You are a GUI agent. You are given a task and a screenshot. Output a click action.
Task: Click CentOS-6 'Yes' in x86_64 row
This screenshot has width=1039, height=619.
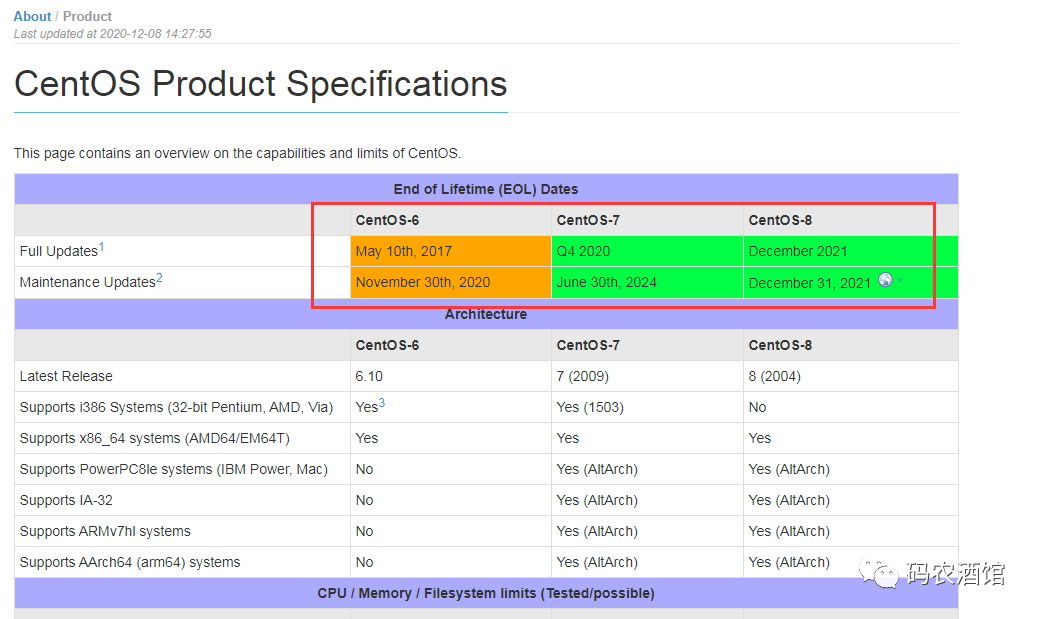(x=366, y=439)
